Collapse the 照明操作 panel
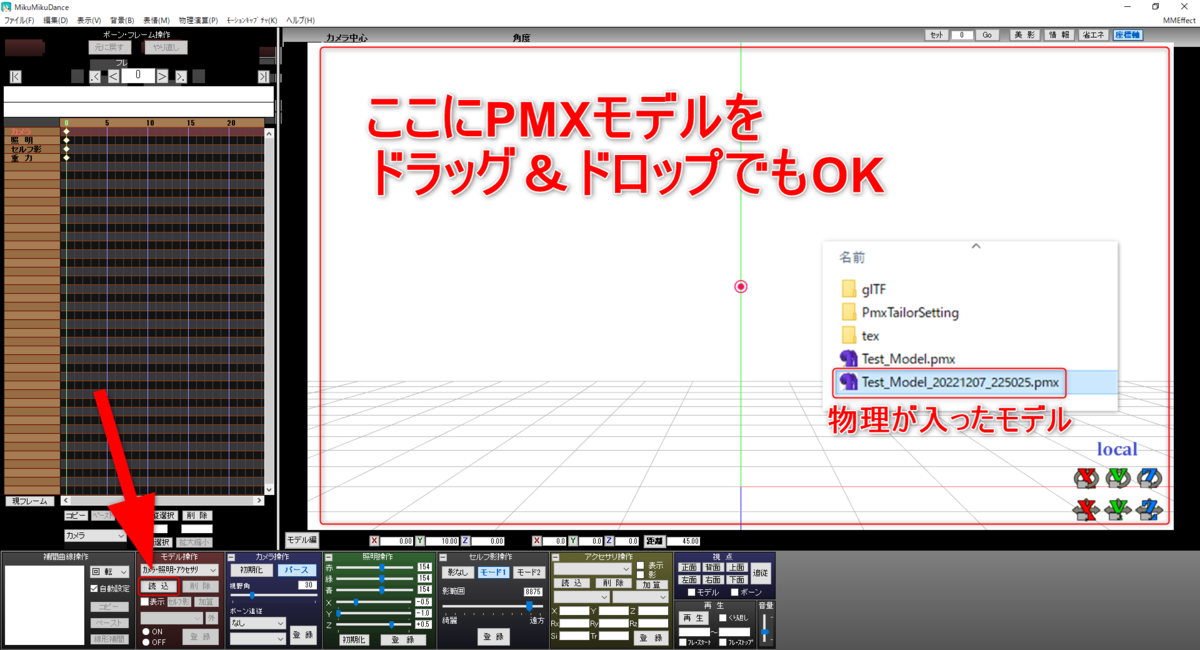 click(x=328, y=556)
